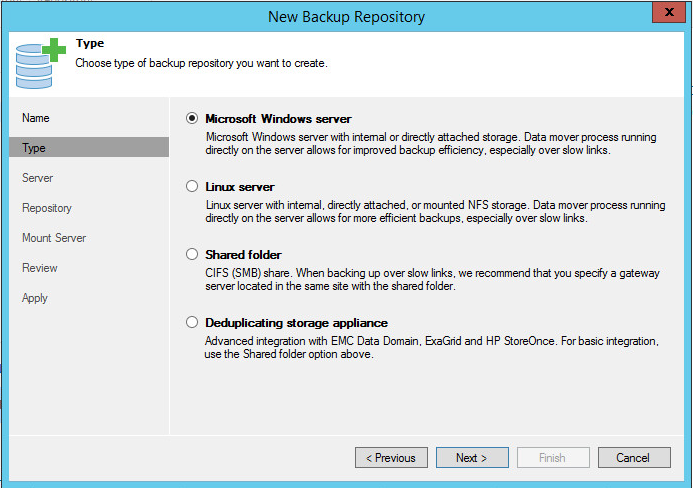Cancel the repository creation wizard

tap(633, 458)
